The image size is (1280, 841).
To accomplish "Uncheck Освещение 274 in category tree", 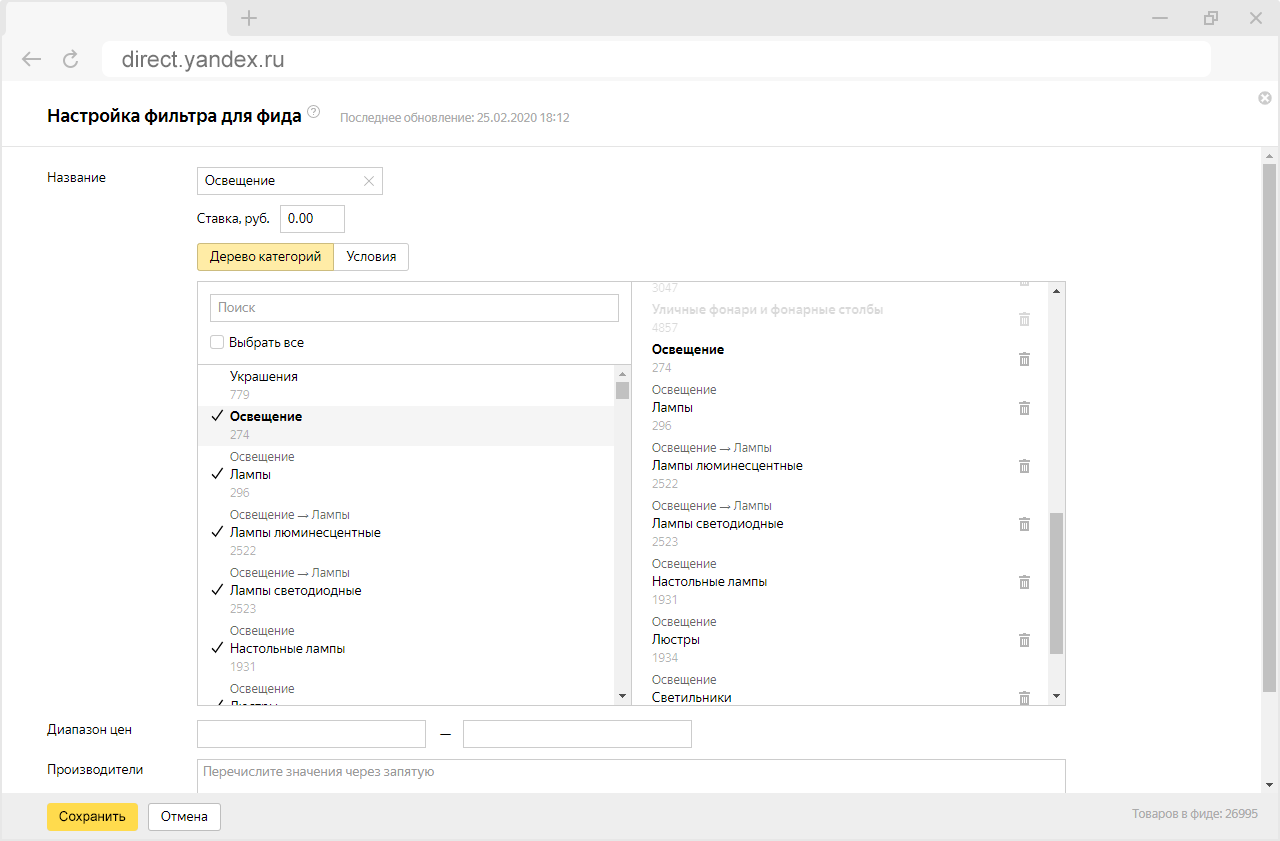I will [217, 417].
